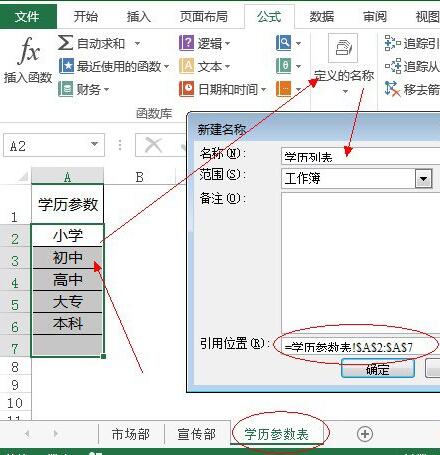The image size is (440, 455).
Task: Switch to the Review (审阅) tab
Action: [375, 16]
